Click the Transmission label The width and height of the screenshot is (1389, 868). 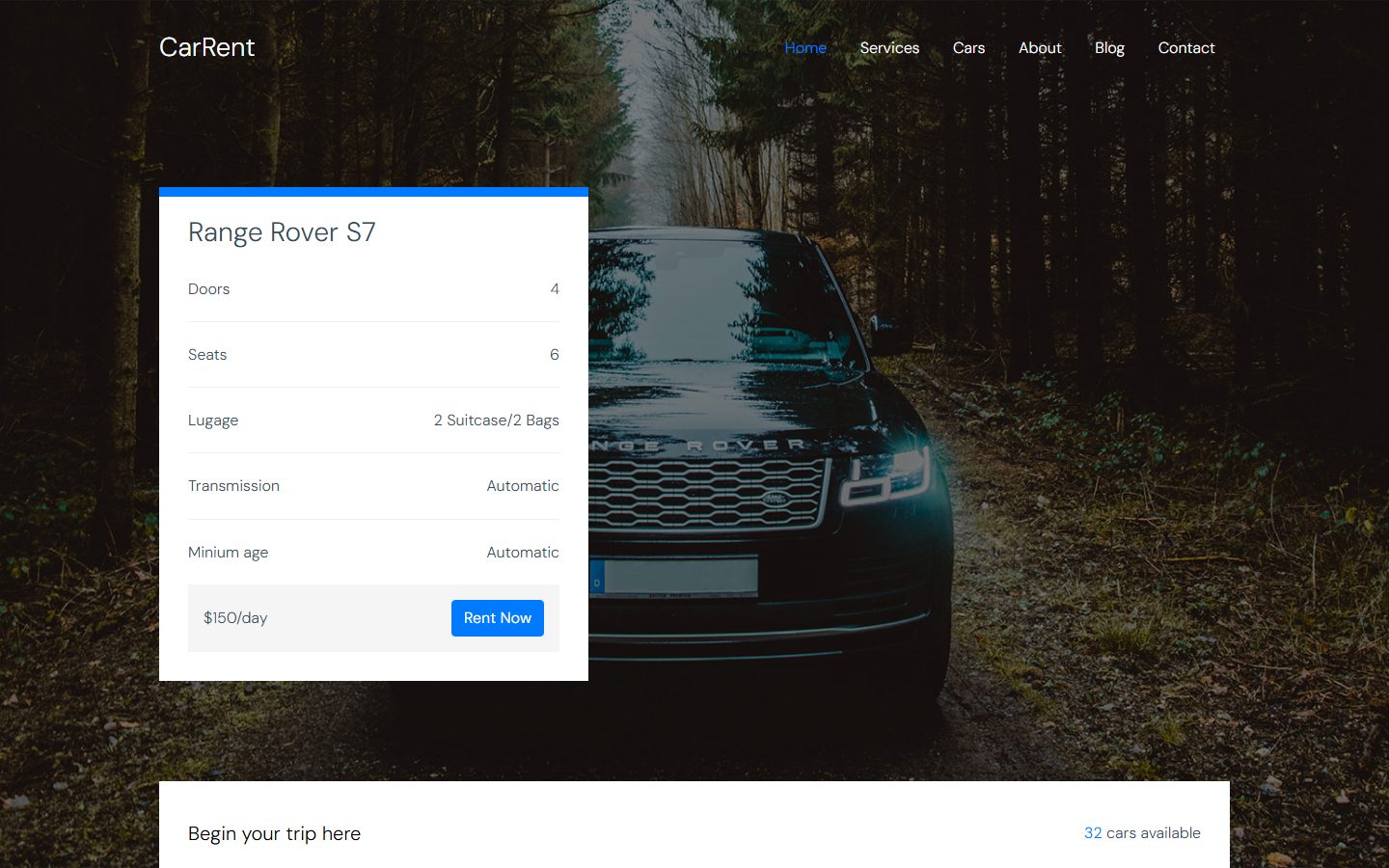[x=233, y=486]
